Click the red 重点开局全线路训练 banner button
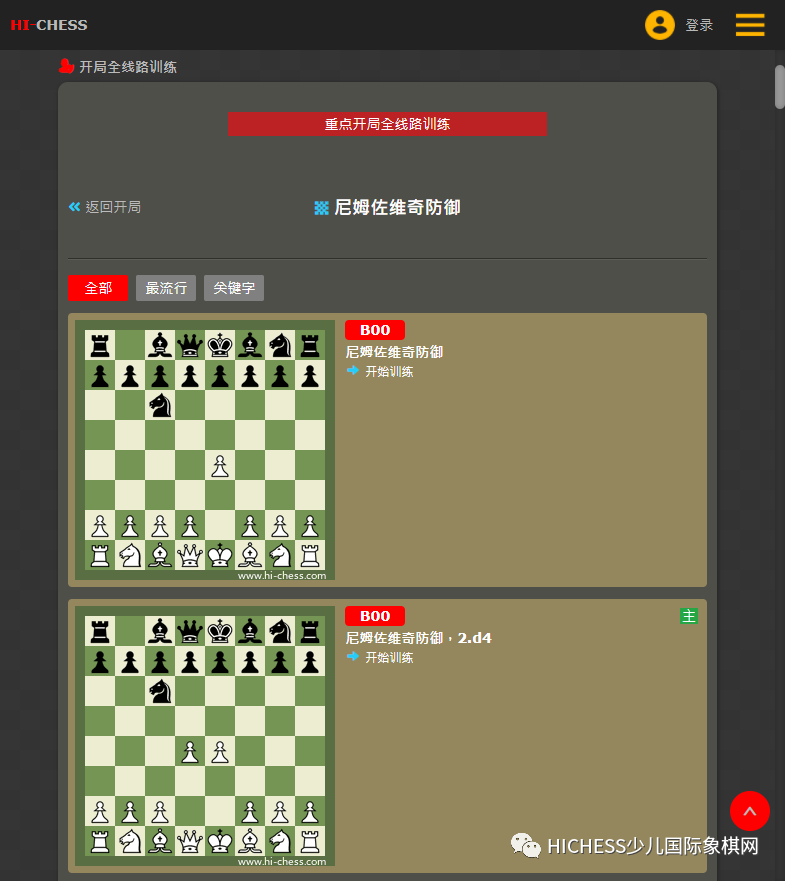Image resolution: width=785 pixels, height=881 pixels. [x=387, y=124]
